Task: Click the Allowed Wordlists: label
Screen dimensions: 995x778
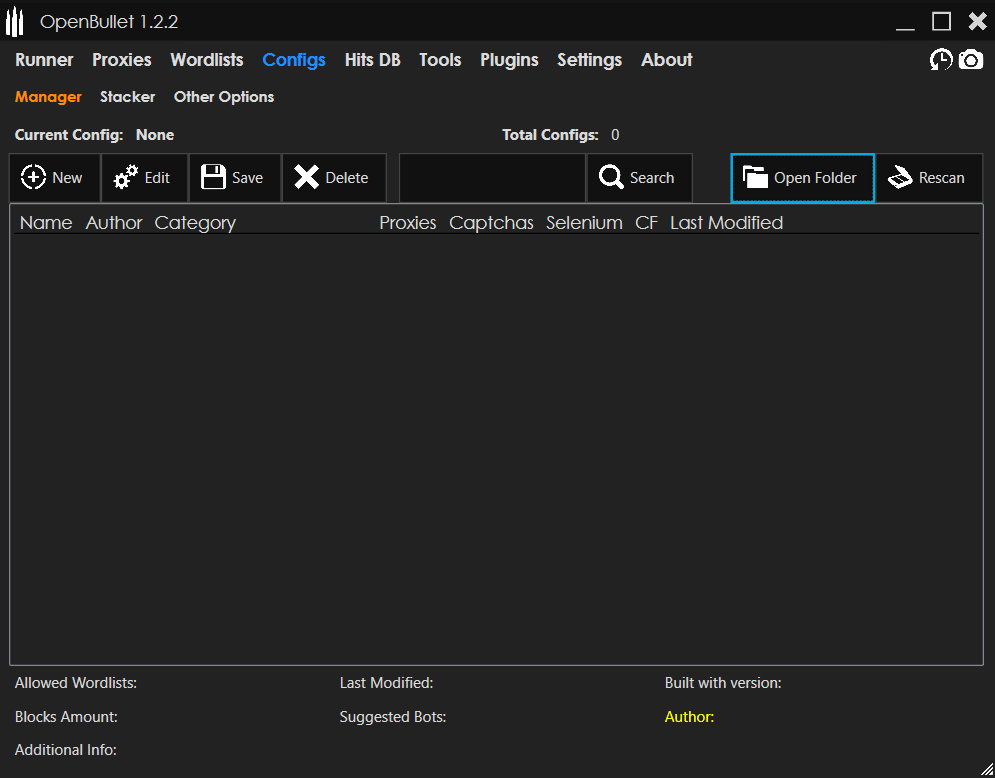Action: coord(76,683)
